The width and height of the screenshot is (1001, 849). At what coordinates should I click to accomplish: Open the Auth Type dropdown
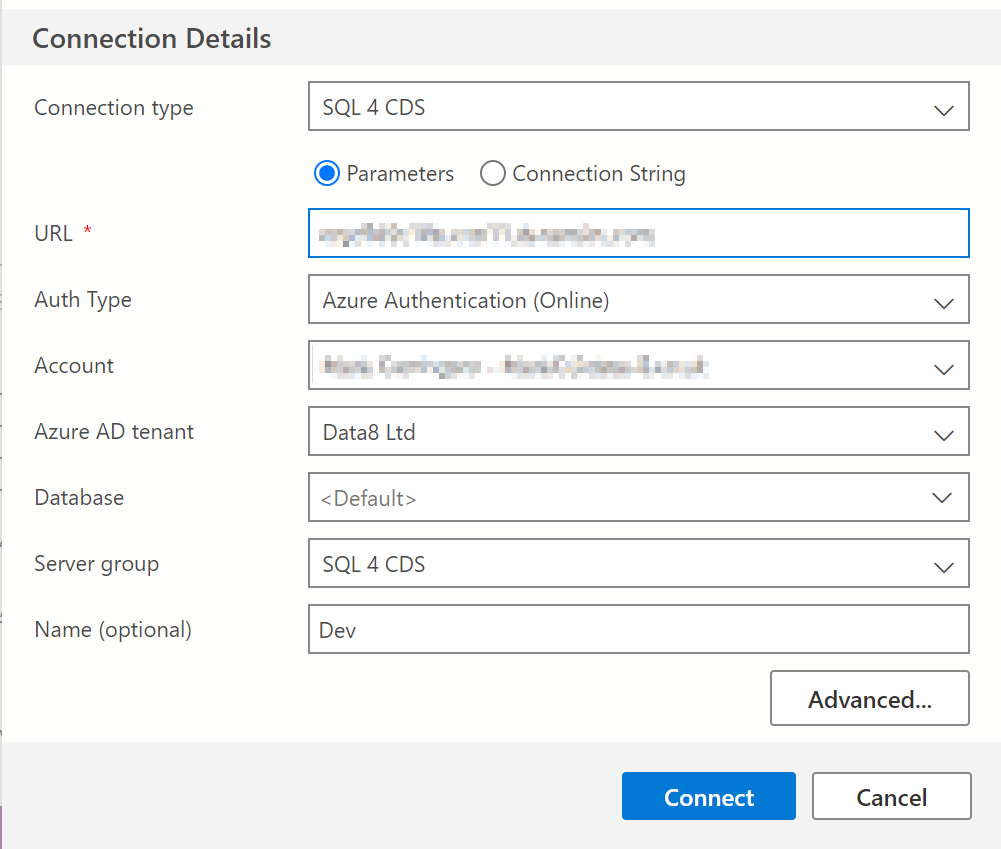638,299
